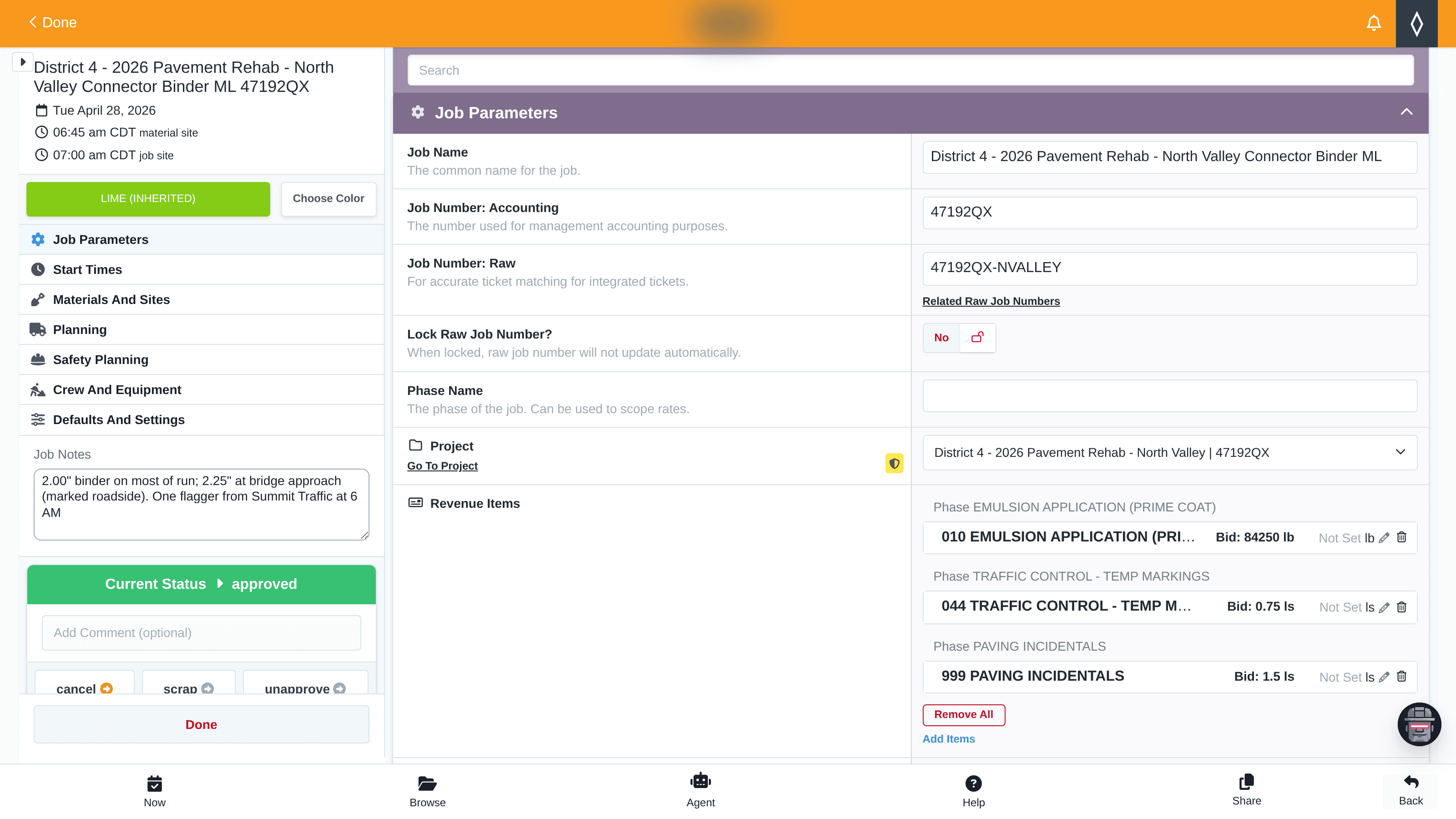Open the robot assistant avatar

[1419, 724]
